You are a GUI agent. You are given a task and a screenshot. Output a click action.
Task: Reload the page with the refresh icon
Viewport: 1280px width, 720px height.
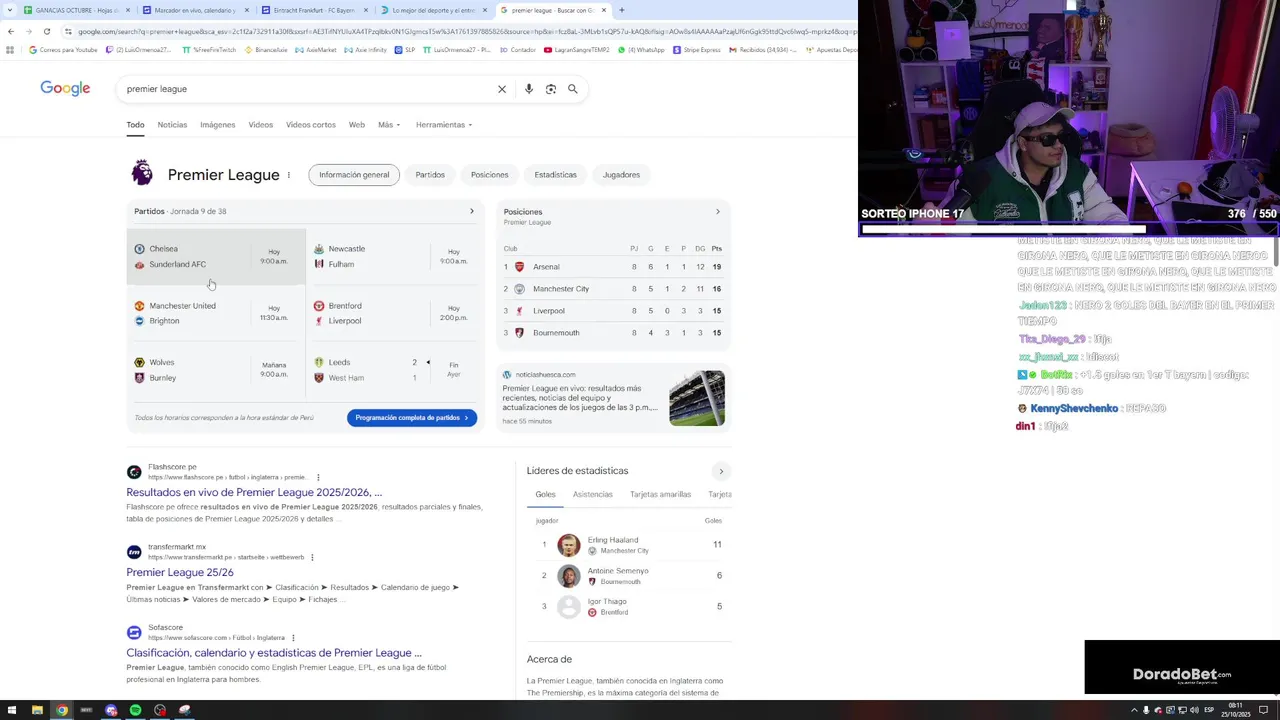pyautogui.click(x=46, y=31)
